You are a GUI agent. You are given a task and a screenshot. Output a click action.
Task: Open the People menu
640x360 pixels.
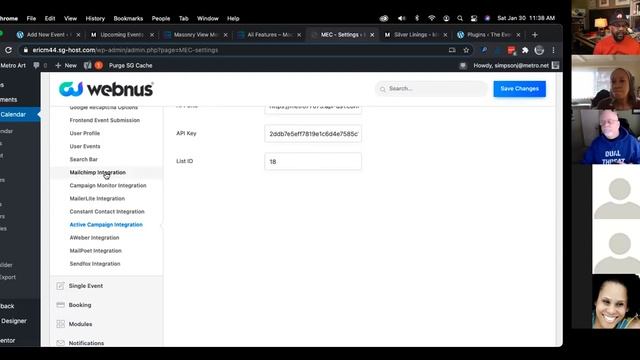(161, 18)
